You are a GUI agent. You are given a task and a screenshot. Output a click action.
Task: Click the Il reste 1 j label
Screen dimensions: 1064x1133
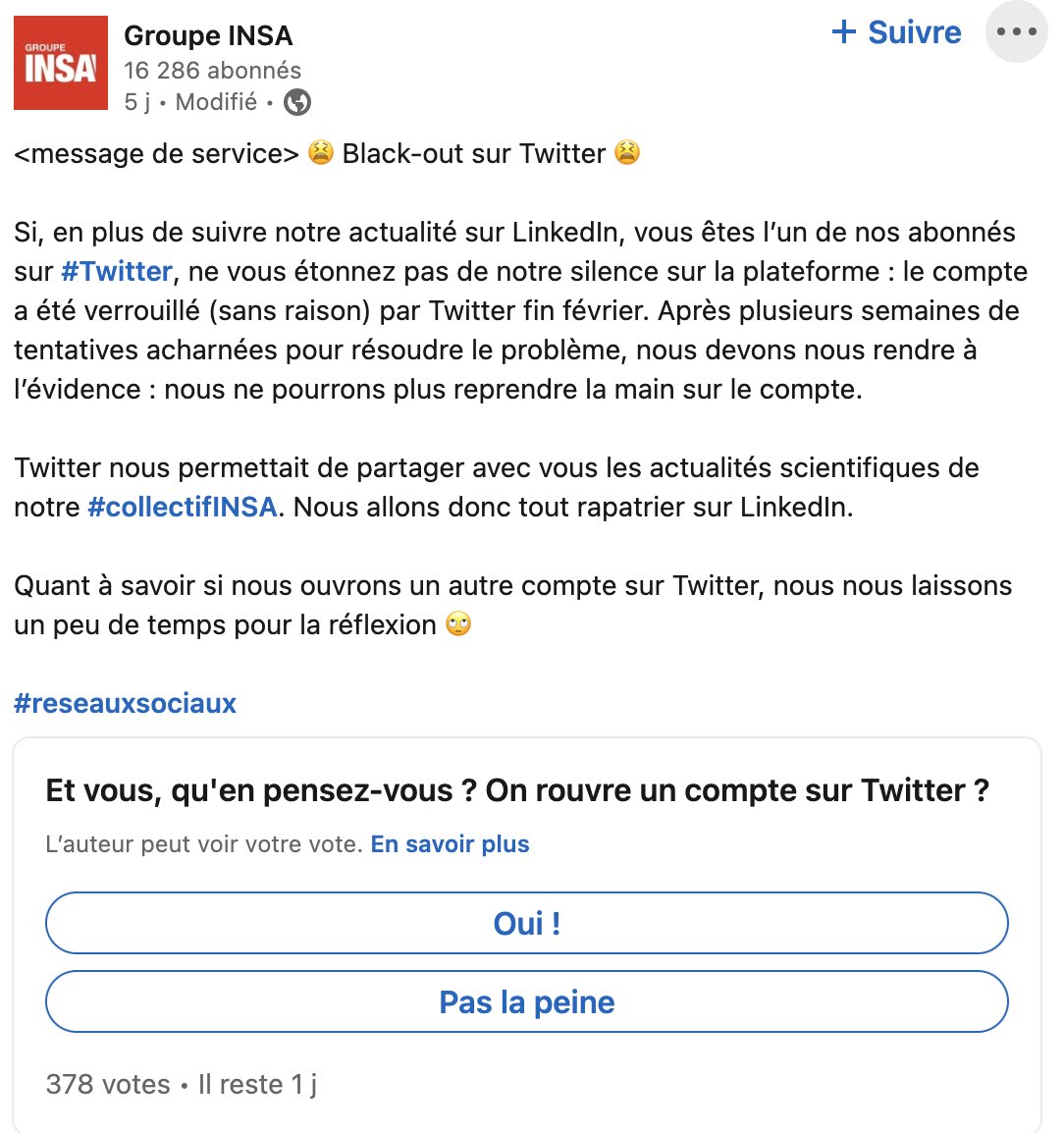tap(257, 1084)
